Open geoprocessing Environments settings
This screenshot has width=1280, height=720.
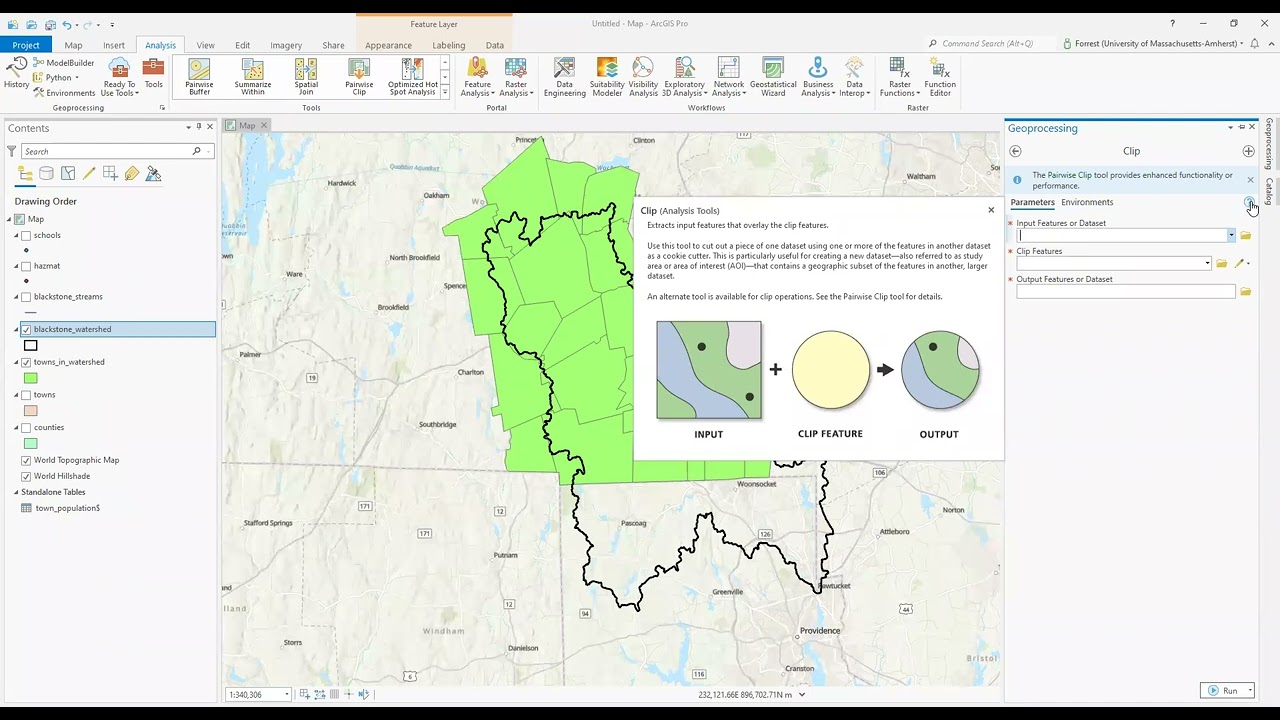click(x=64, y=93)
